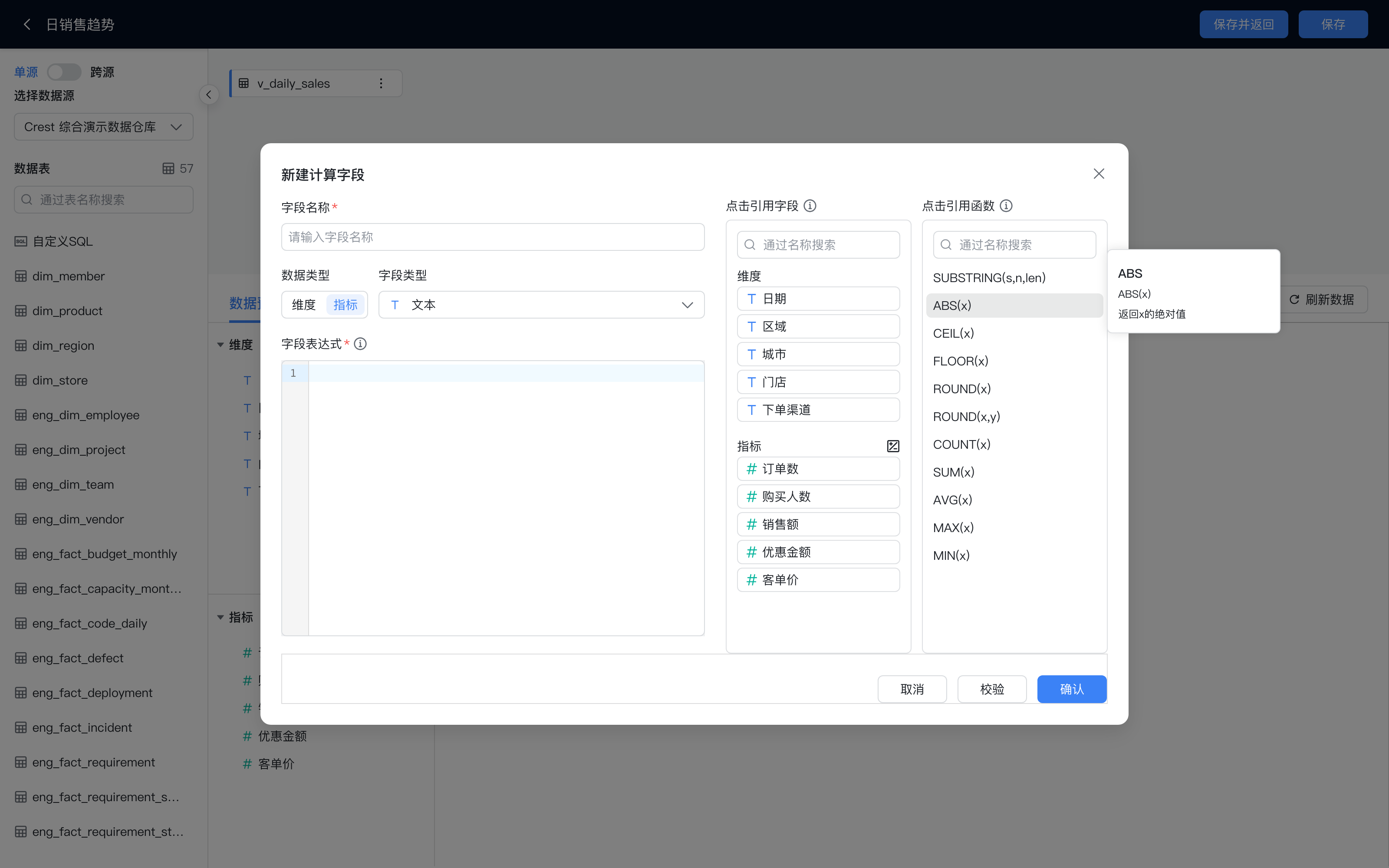This screenshot has width=1389, height=868.
Task: Insert the AVG(x) function
Action: 1014,500
